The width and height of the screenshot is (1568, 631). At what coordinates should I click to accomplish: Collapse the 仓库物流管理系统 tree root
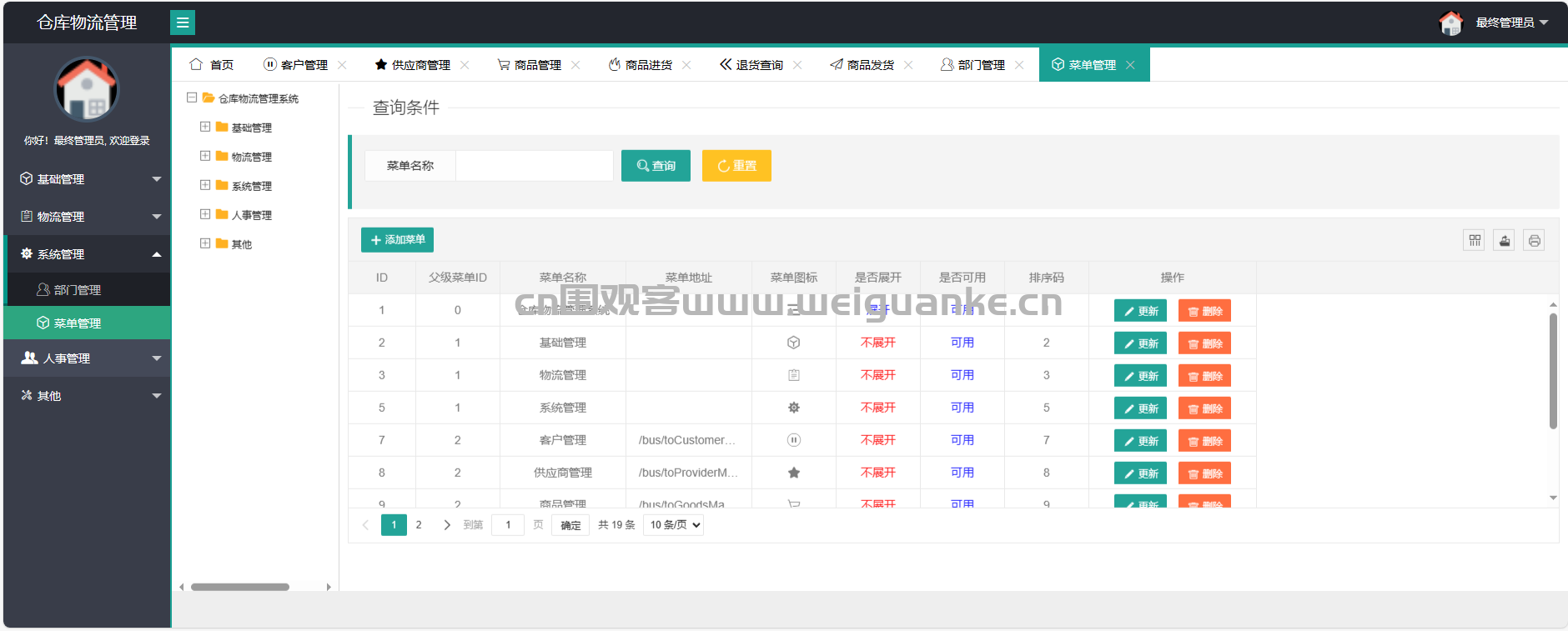[192, 98]
